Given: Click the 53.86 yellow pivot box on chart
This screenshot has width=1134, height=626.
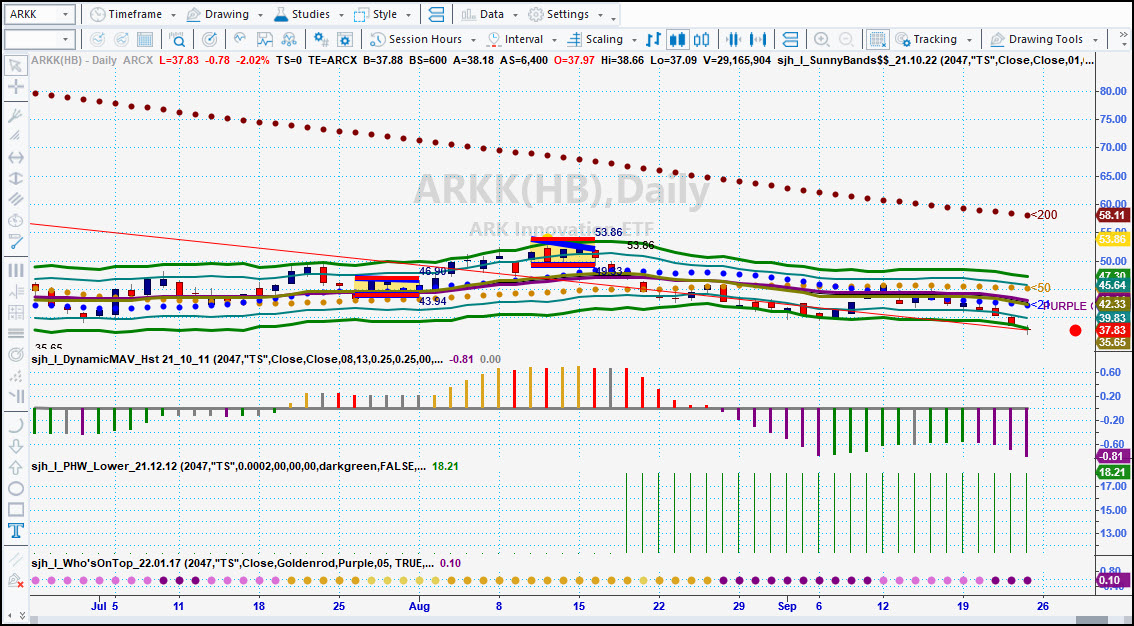Looking at the screenshot, I should [x=563, y=253].
